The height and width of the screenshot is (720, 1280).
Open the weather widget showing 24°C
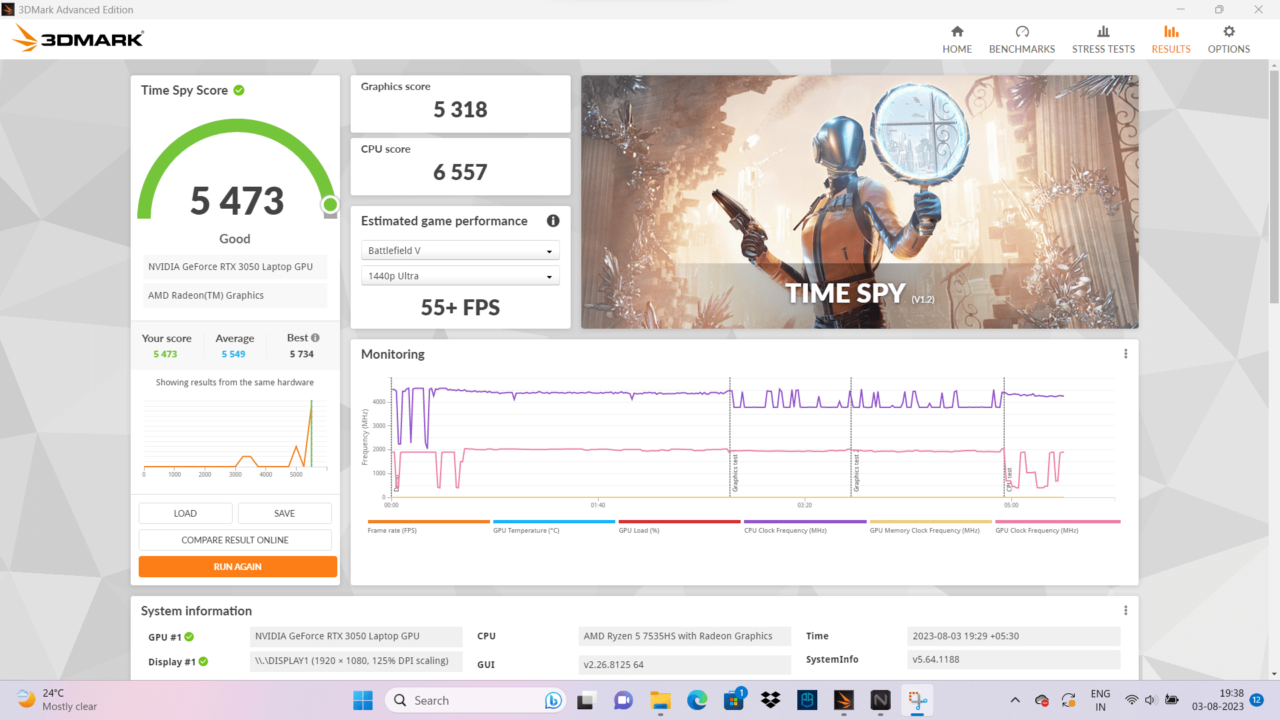coord(57,700)
